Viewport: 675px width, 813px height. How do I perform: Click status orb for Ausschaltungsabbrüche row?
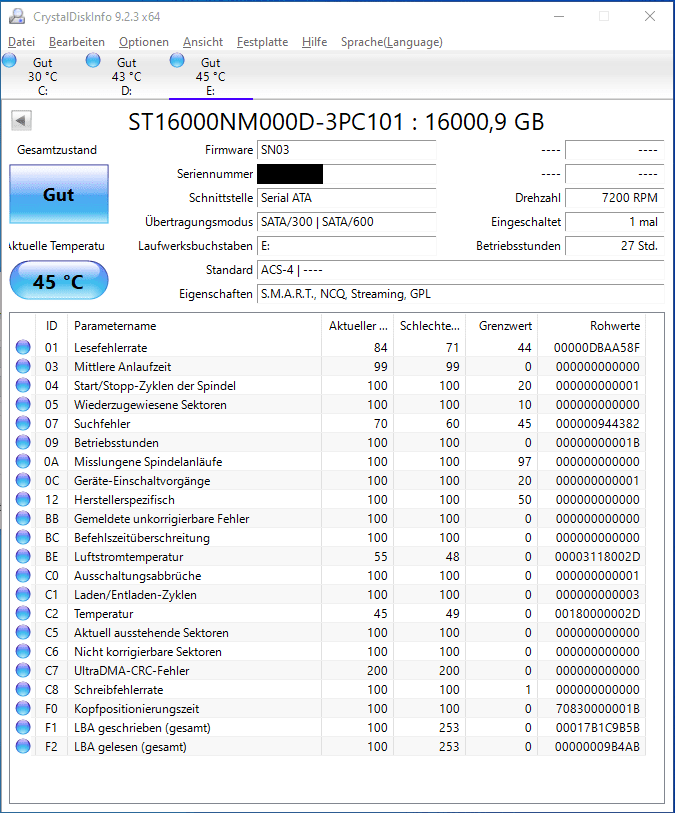(23, 575)
